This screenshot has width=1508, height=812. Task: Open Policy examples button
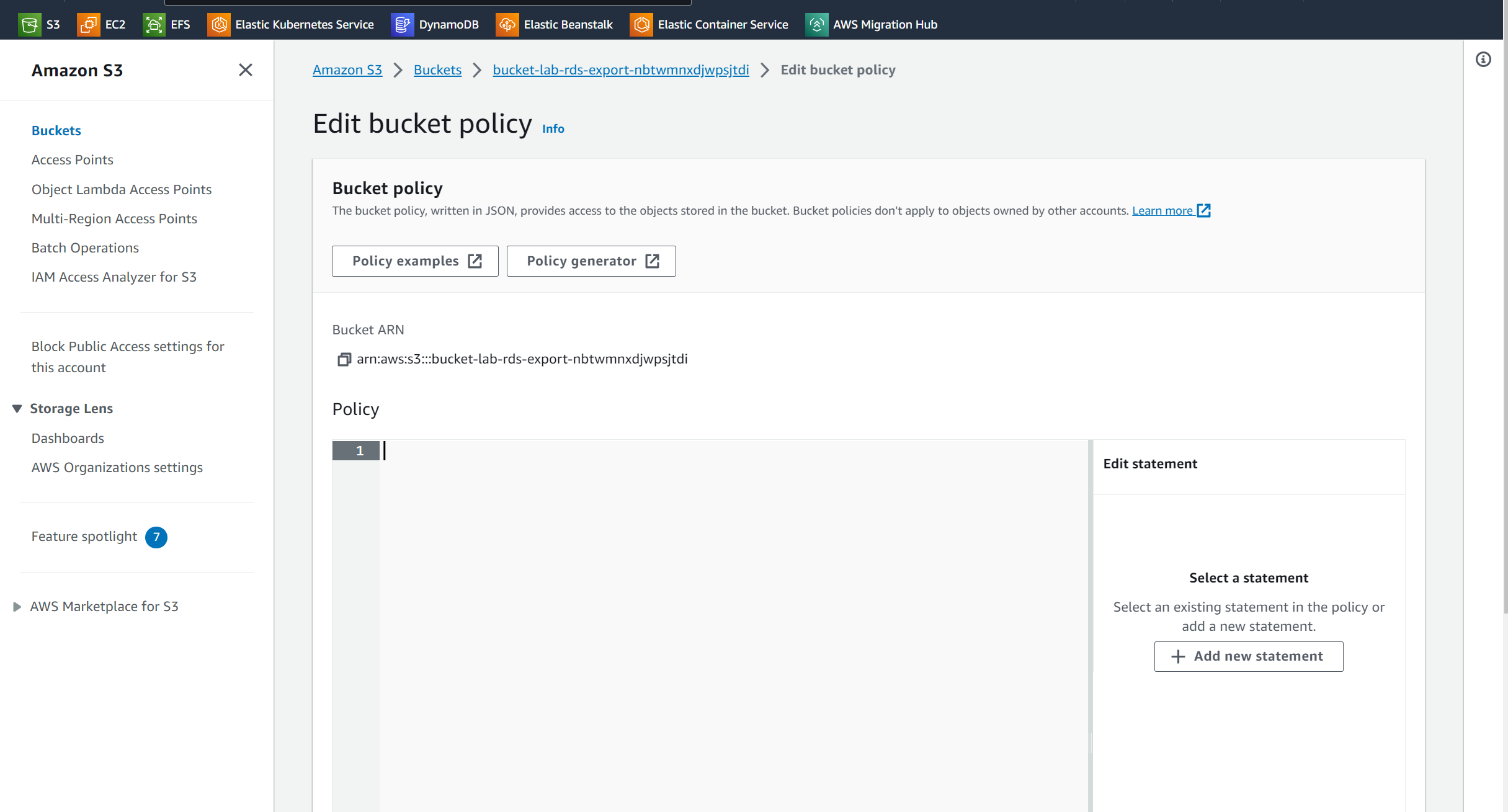[415, 261]
